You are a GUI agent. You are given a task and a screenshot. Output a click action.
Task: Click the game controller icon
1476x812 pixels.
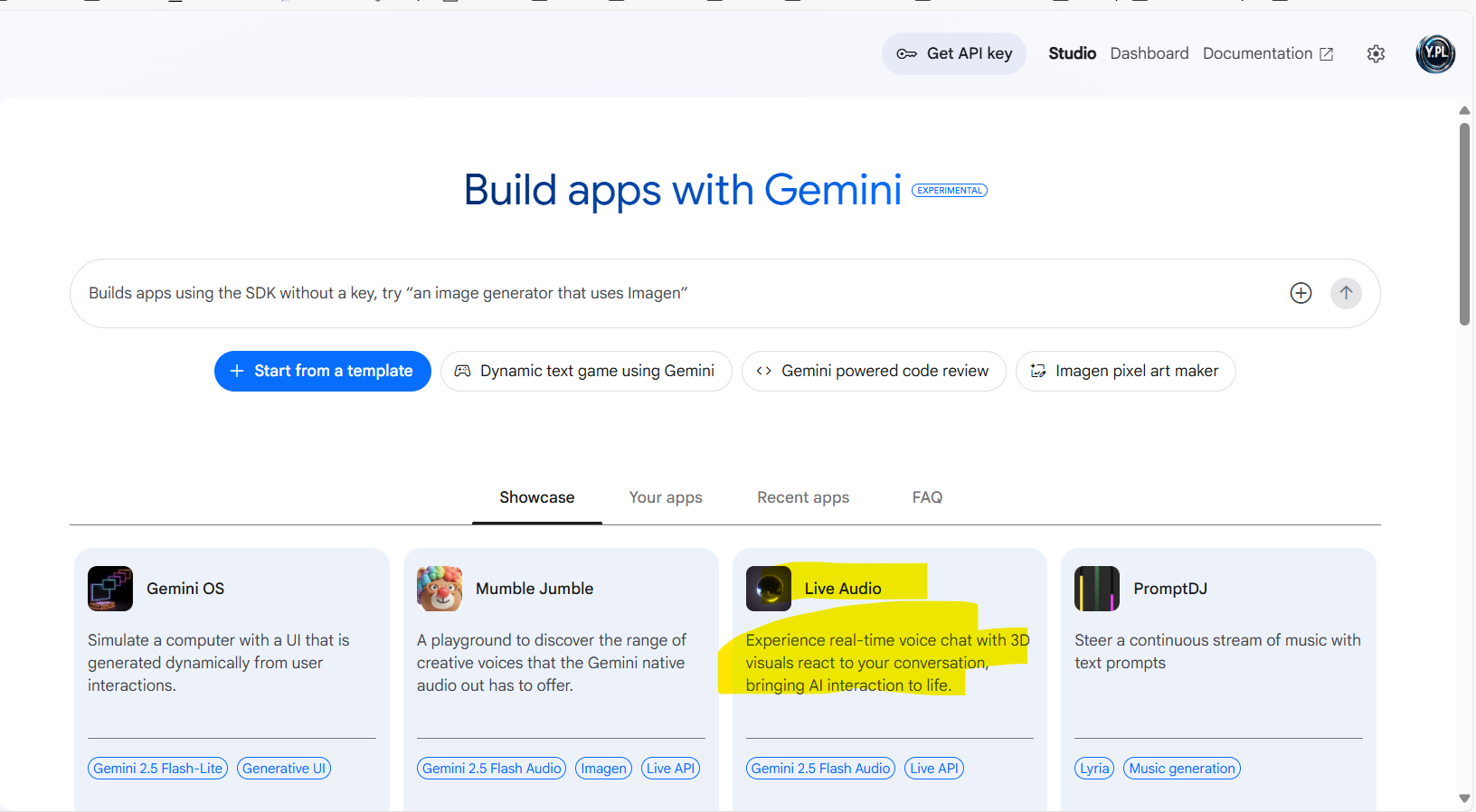click(462, 371)
